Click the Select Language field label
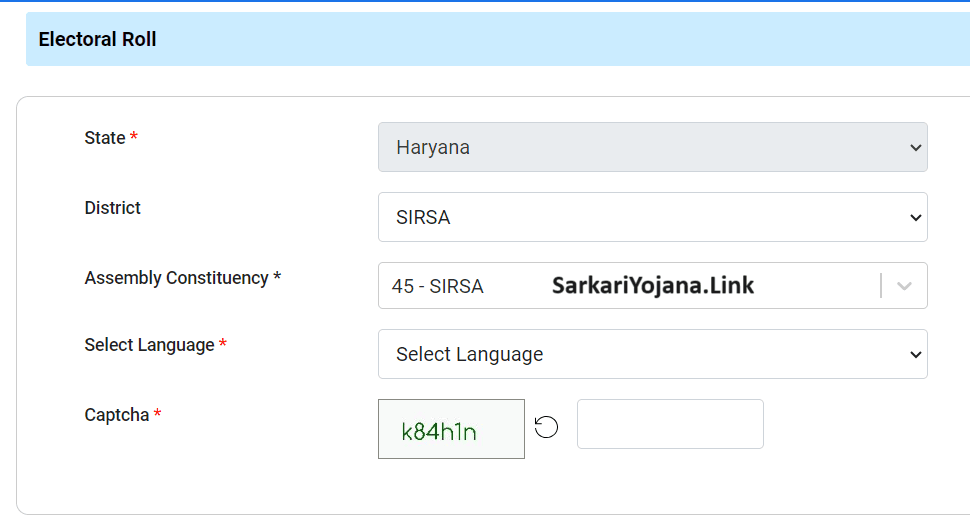 150,345
